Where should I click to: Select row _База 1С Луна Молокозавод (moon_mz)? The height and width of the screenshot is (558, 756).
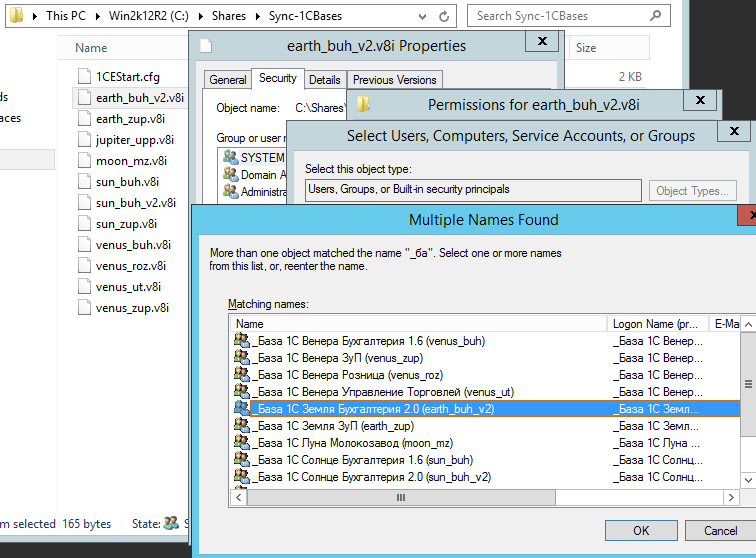tap(486, 443)
